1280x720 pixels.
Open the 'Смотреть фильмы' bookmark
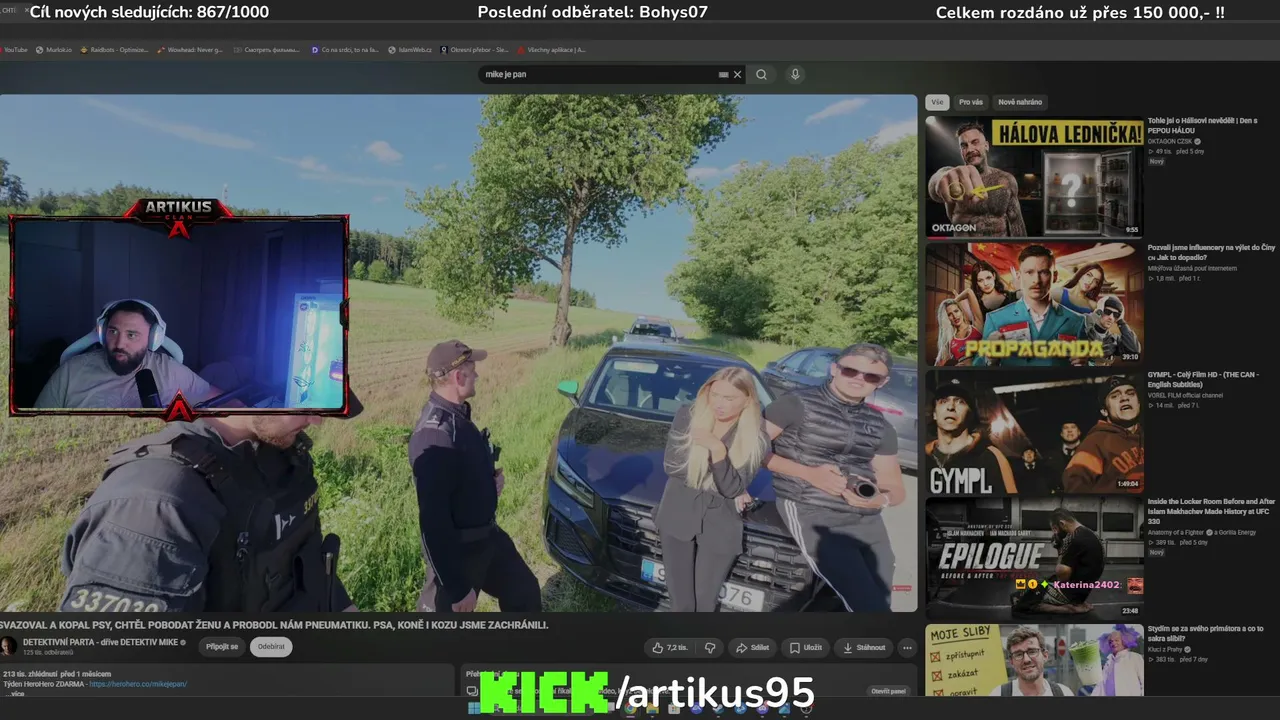(x=267, y=49)
